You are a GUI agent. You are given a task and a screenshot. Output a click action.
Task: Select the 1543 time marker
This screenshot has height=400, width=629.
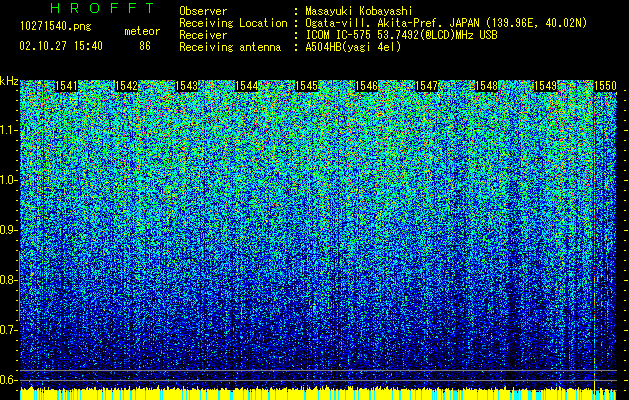click(x=187, y=86)
